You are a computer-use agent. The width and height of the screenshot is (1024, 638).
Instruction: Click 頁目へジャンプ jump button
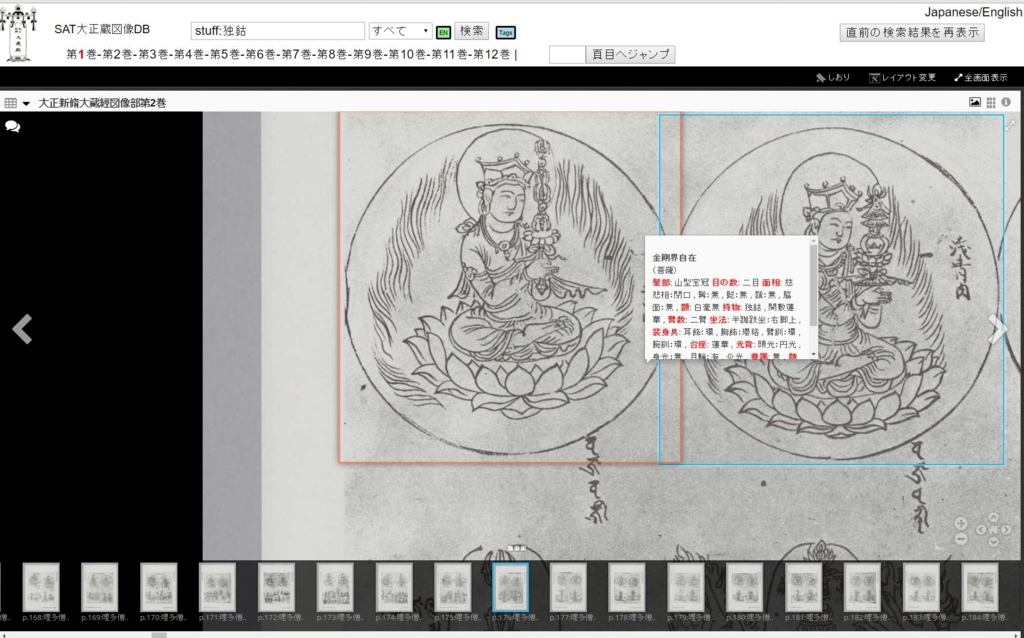(x=630, y=54)
